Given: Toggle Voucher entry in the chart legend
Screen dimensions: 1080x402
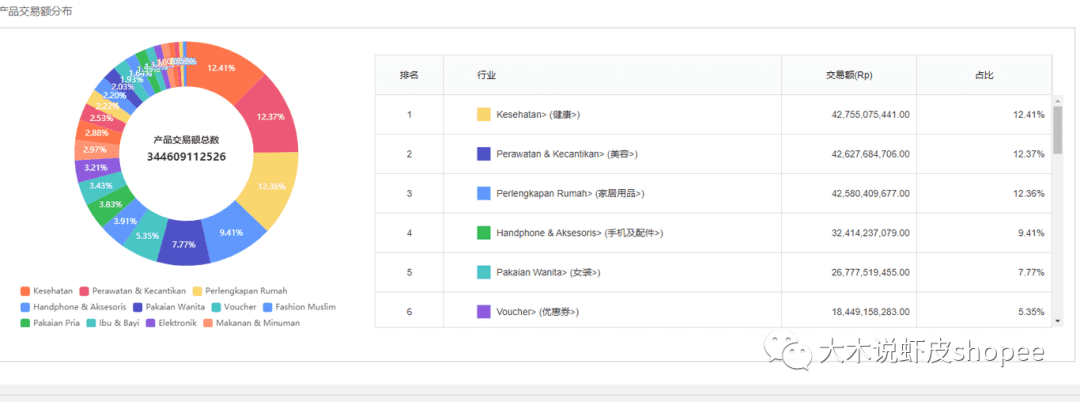Looking at the screenshot, I should click(x=233, y=306).
